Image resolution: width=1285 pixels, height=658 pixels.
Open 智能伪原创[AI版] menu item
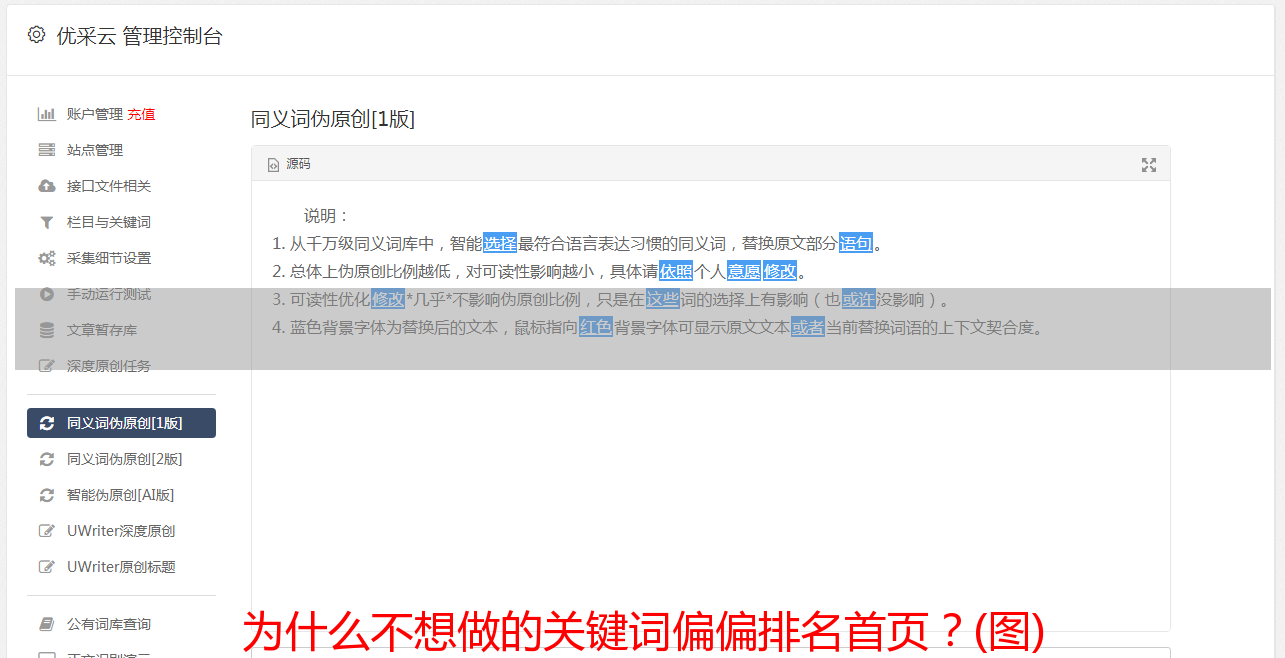[121, 495]
